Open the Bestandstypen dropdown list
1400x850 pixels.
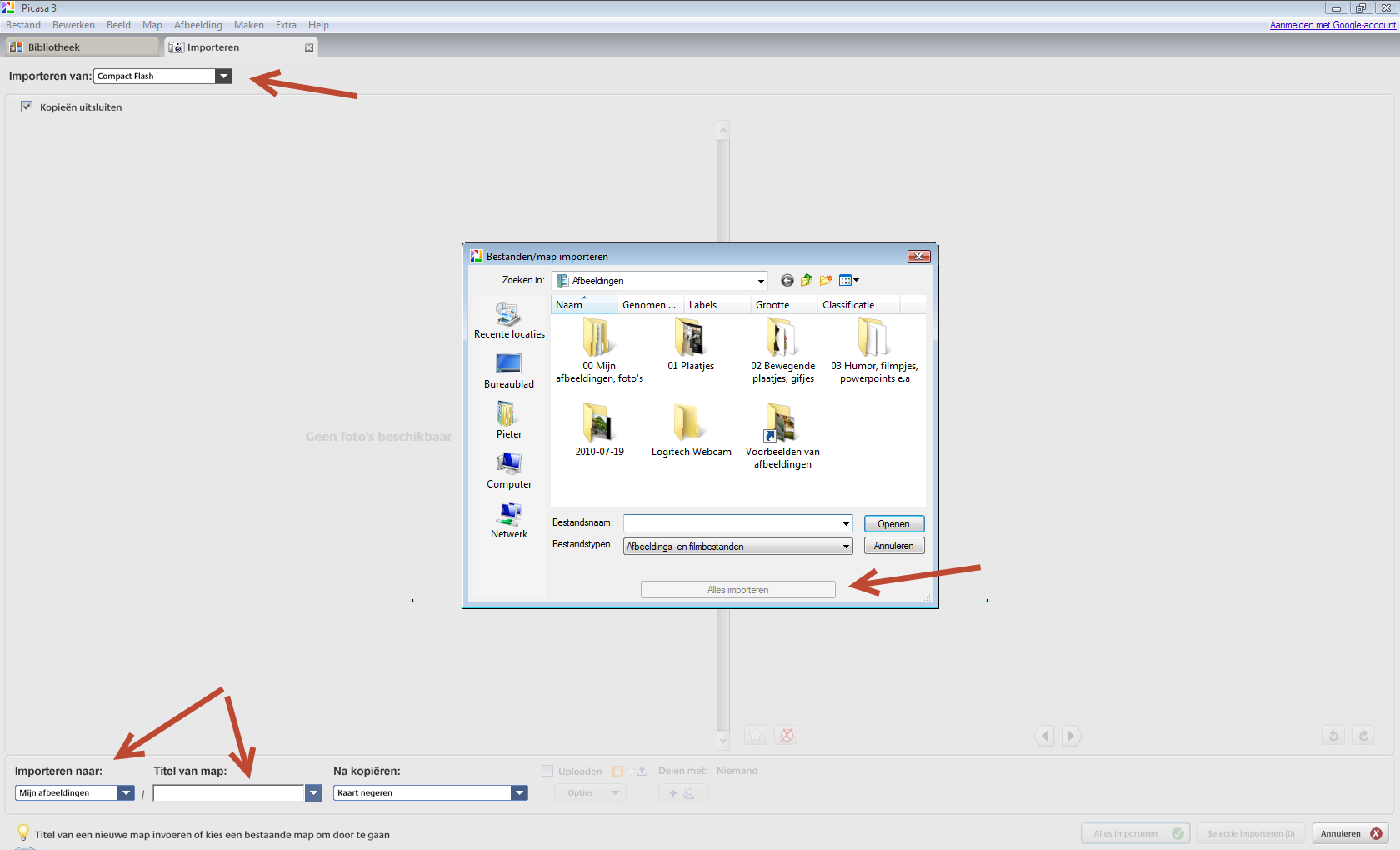coord(846,547)
